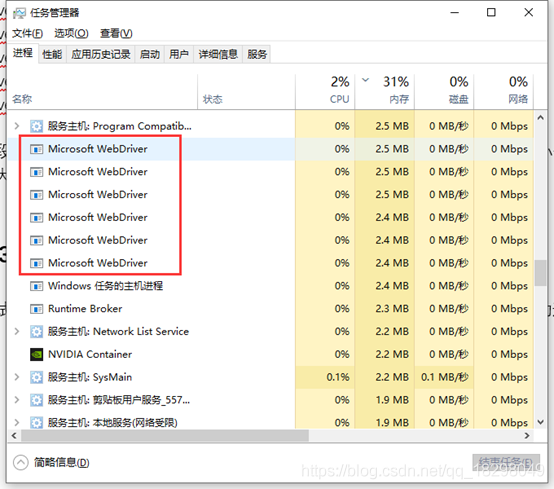Switch to the 用户 tab
Screen dimensions: 554x489
click(x=179, y=54)
